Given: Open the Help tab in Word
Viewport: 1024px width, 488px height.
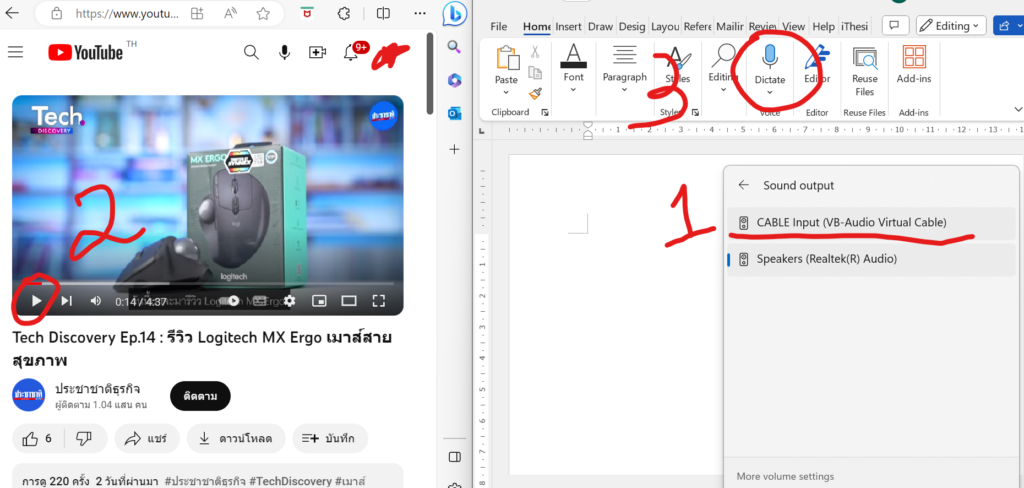Looking at the screenshot, I should pos(824,26).
